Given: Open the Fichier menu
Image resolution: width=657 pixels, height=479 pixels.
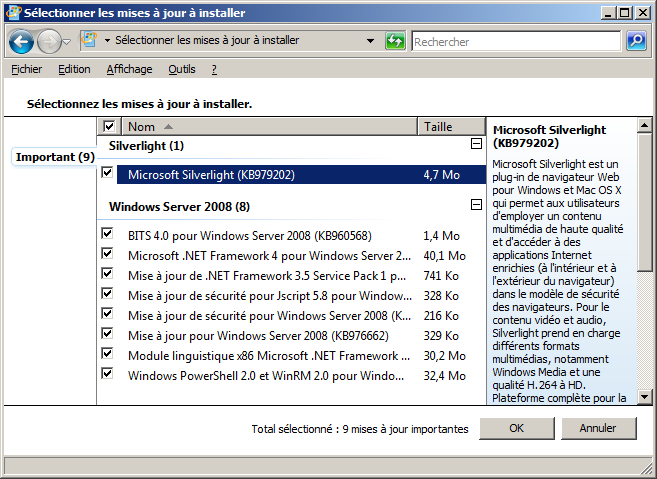Looking at the screenshot, I should (x=27, y=69).
